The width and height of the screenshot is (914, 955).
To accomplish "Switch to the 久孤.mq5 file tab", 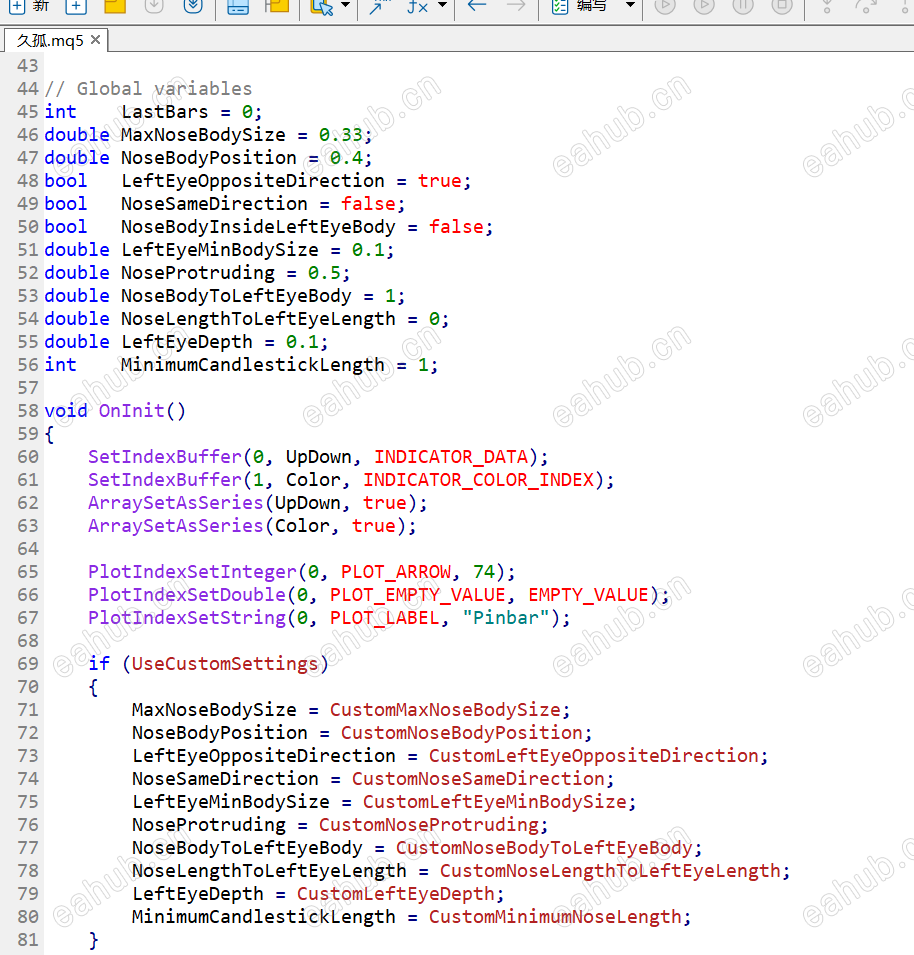I will click(x=50, y=40).
